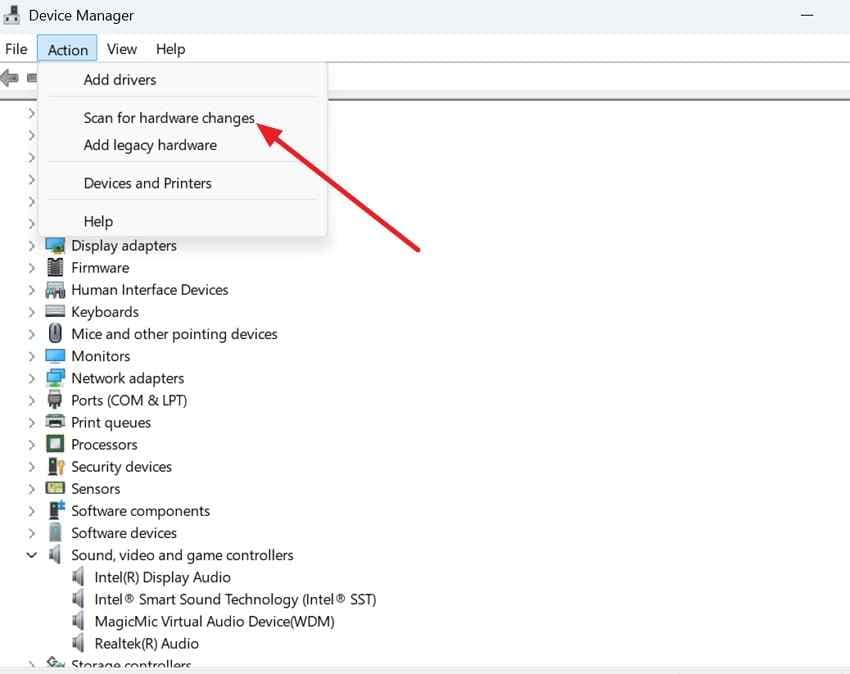850x674 pixels.
Task: Click the Network adapters icon
Action: 55,378
